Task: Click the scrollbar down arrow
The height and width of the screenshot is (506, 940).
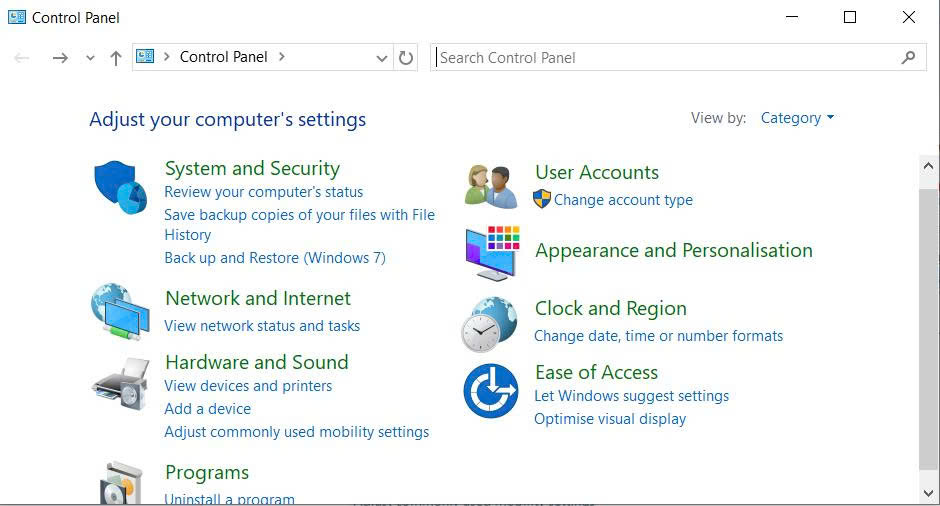Action: (929, 494)
